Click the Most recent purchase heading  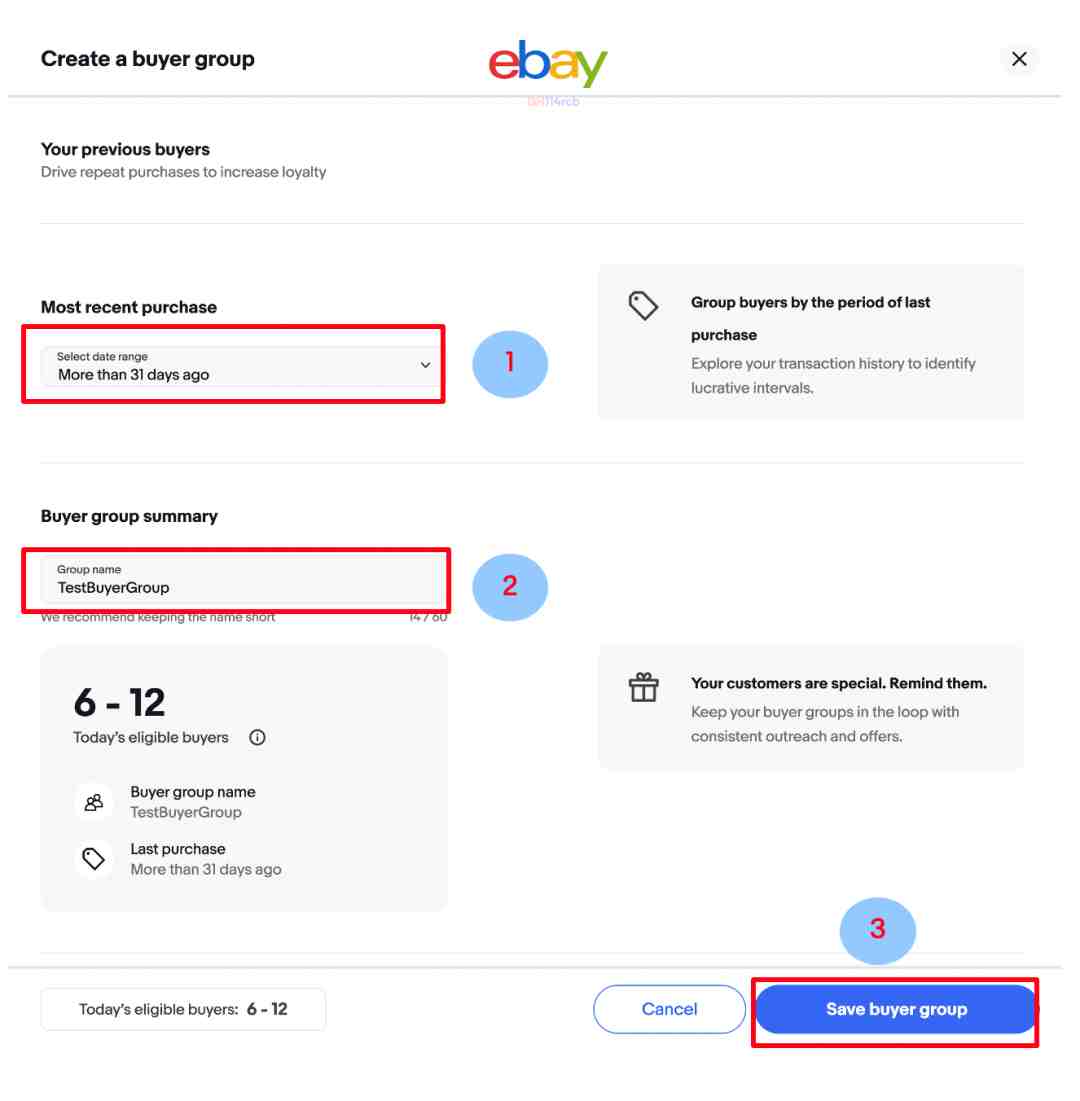(129, 307)
